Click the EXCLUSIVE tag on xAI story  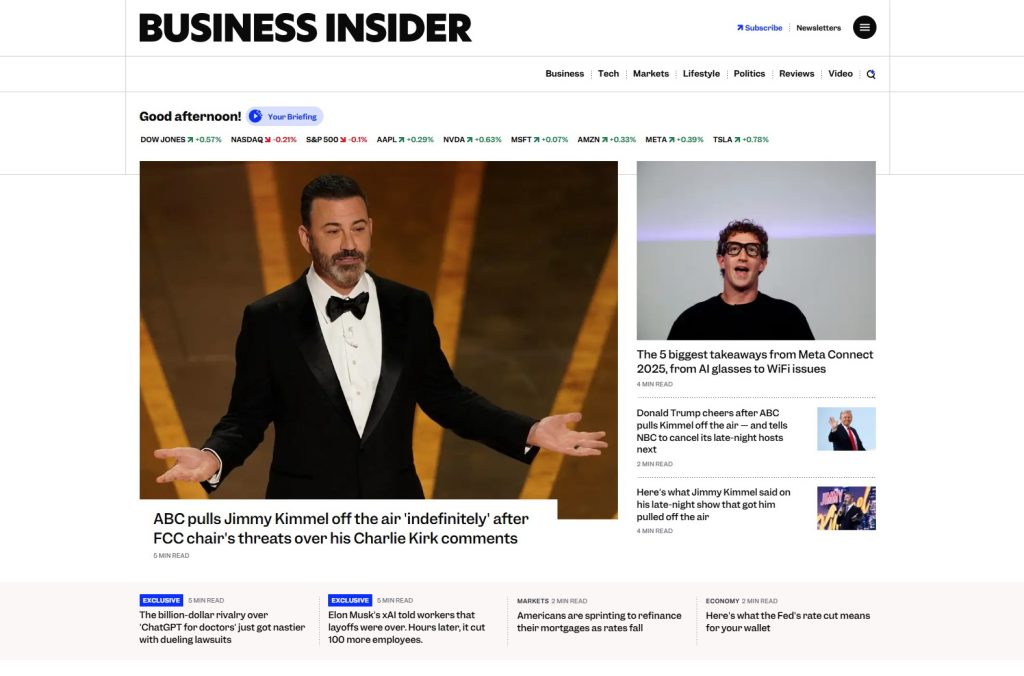tap(349, 600)
